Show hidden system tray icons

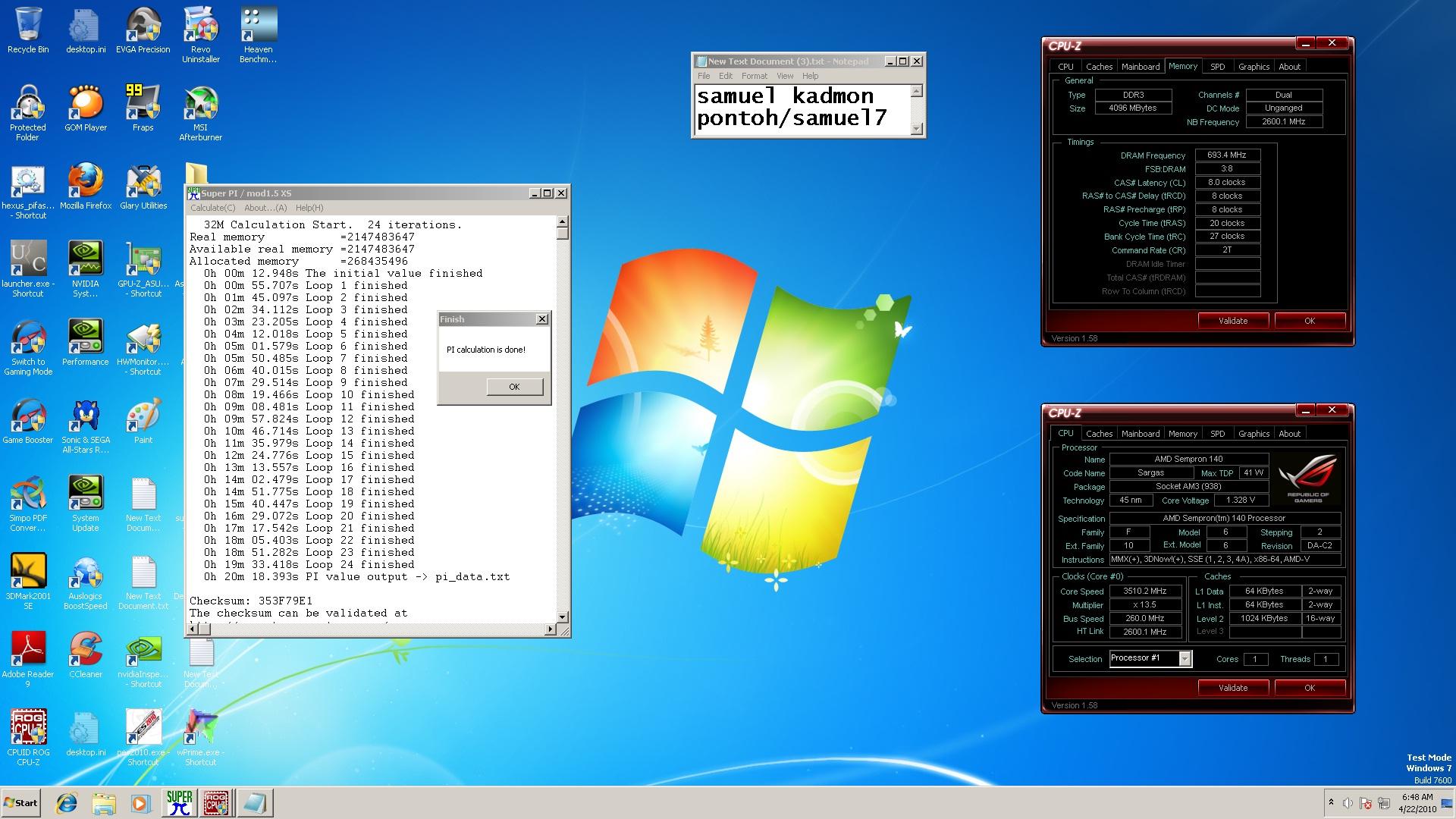click(x=1331, y=802)
